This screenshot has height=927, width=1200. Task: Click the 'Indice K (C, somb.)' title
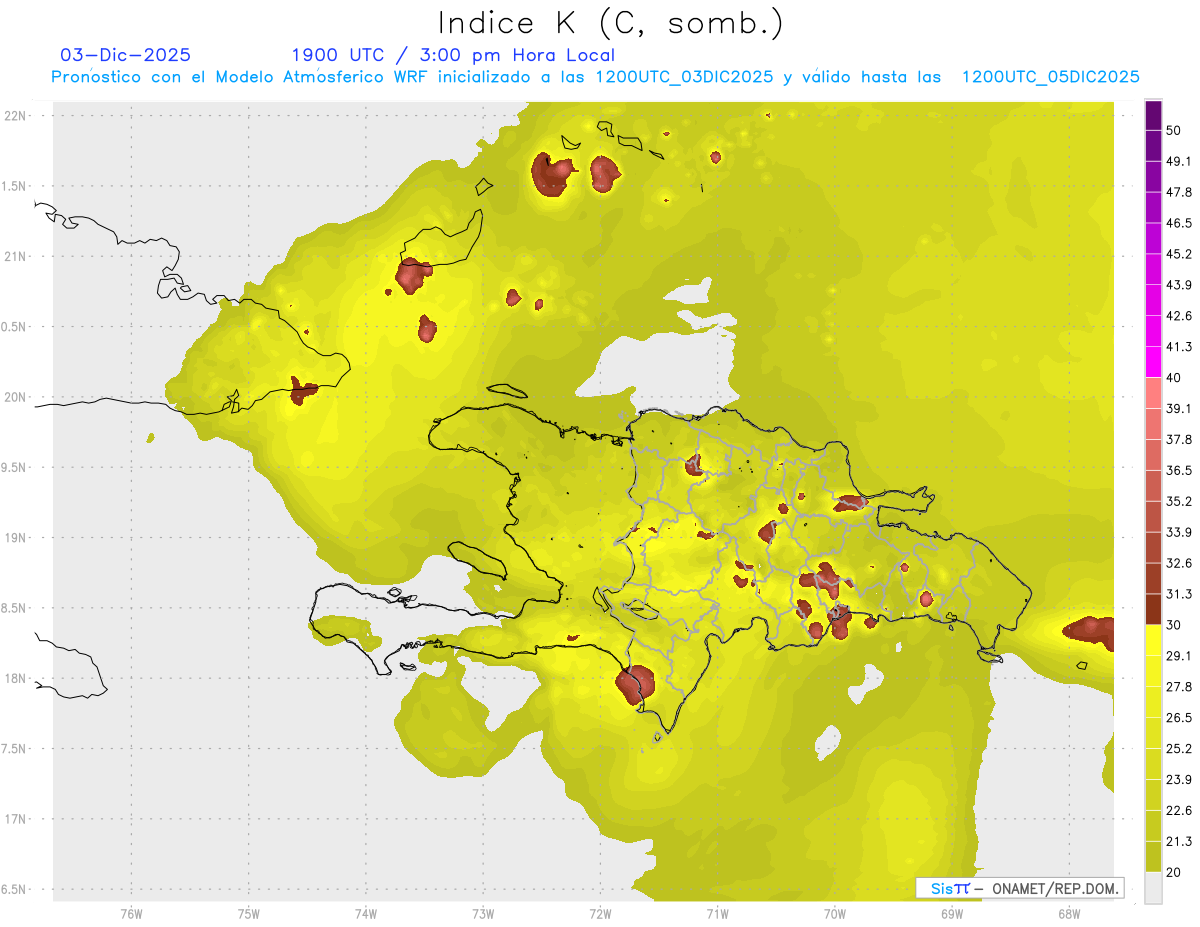click(x=610, y=22)
